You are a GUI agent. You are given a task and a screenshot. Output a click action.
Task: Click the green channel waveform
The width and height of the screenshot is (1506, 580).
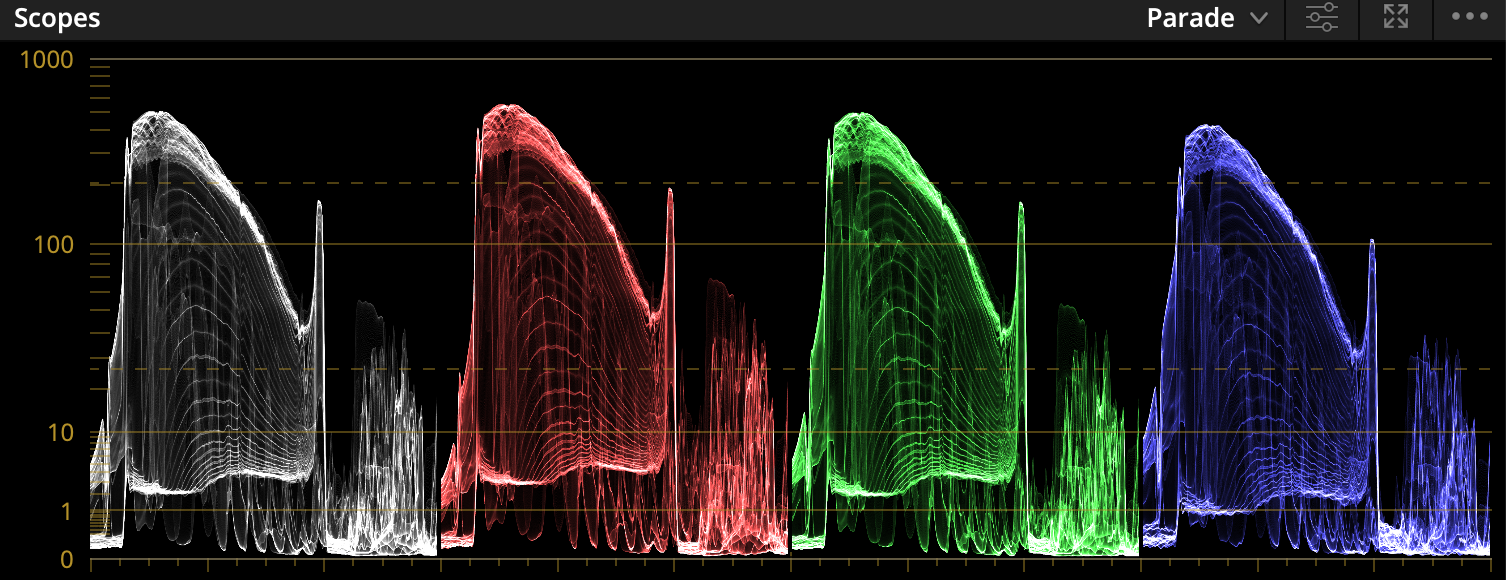point(965,335)
